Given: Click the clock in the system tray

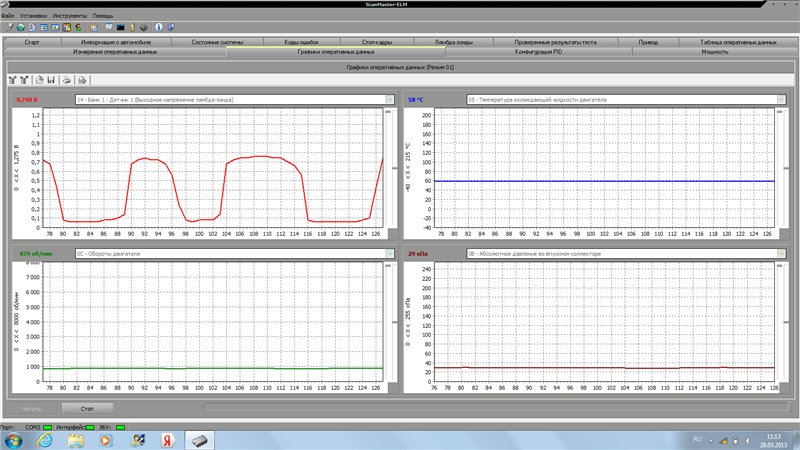Looking at the screenshot, I should (x=773, y=440).
